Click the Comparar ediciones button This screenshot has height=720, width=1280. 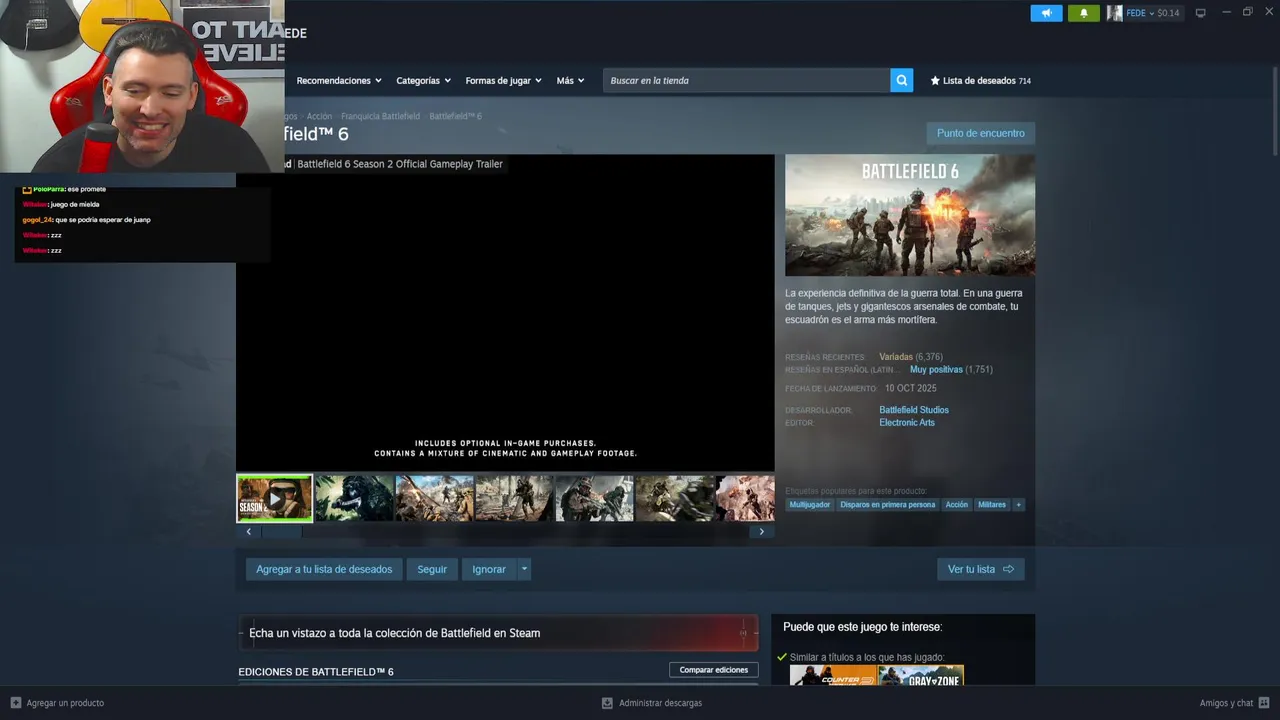click(714, 670)
